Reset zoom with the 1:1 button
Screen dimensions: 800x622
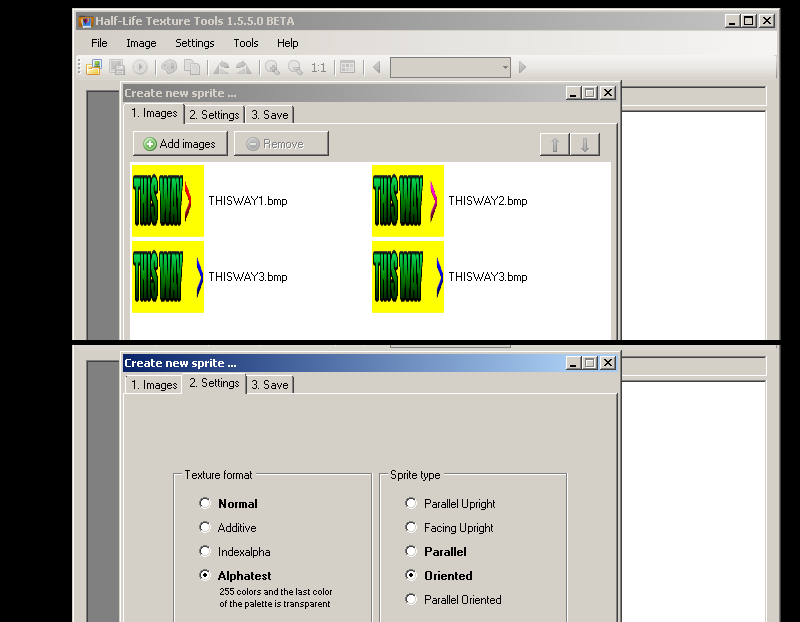[318, 67]
